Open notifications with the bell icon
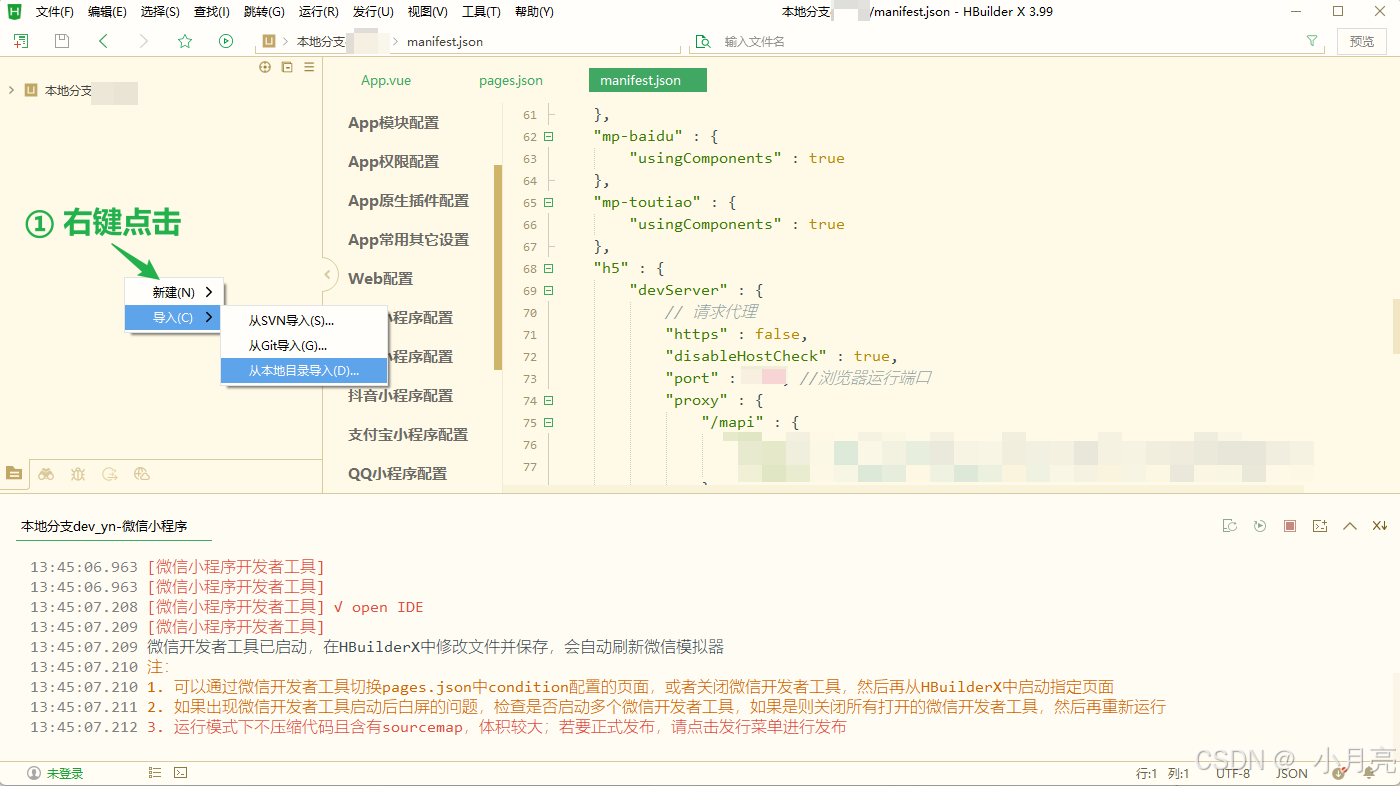Screen dimensions: 1400x786 (1367, 772)
